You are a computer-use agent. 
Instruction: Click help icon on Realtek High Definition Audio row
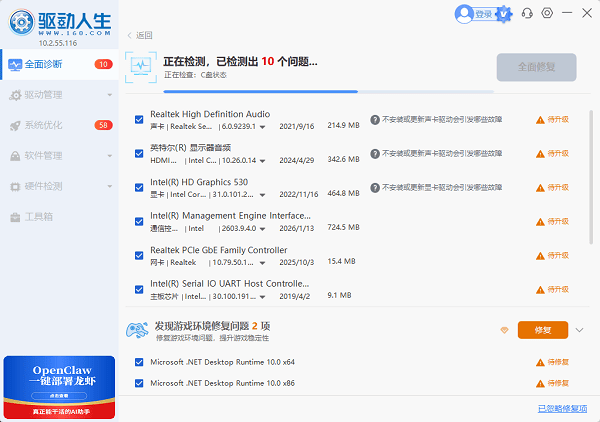[375, 120]
